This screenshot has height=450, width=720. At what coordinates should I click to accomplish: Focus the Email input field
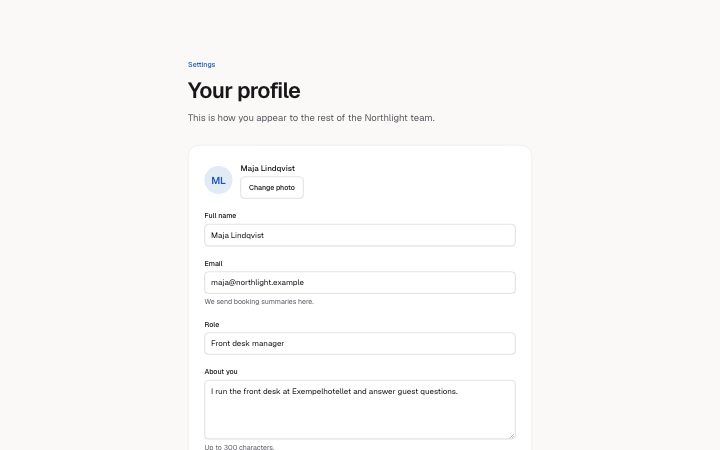pos(360,282)
